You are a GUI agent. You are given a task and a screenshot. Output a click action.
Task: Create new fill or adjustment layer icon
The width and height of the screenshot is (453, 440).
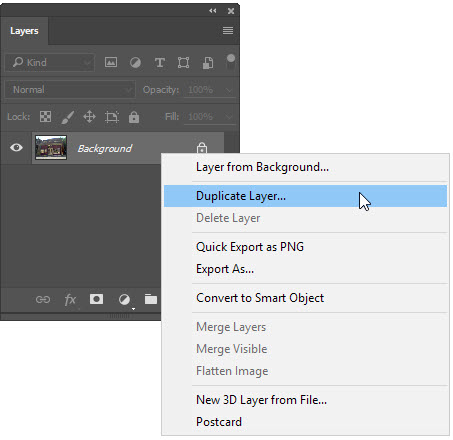(x=124, y=300)
